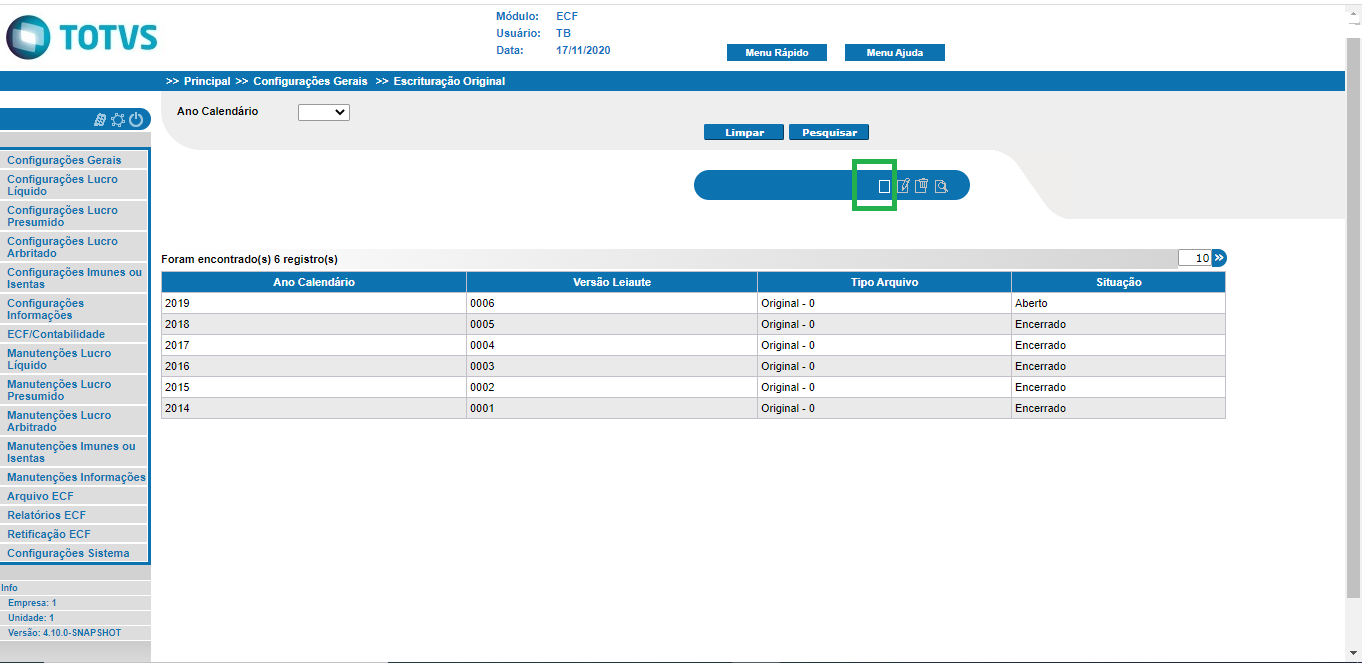Click the Situação column header
Image resolution: width=1366 pixels, height=663 pixels.
click(1118, 282)
